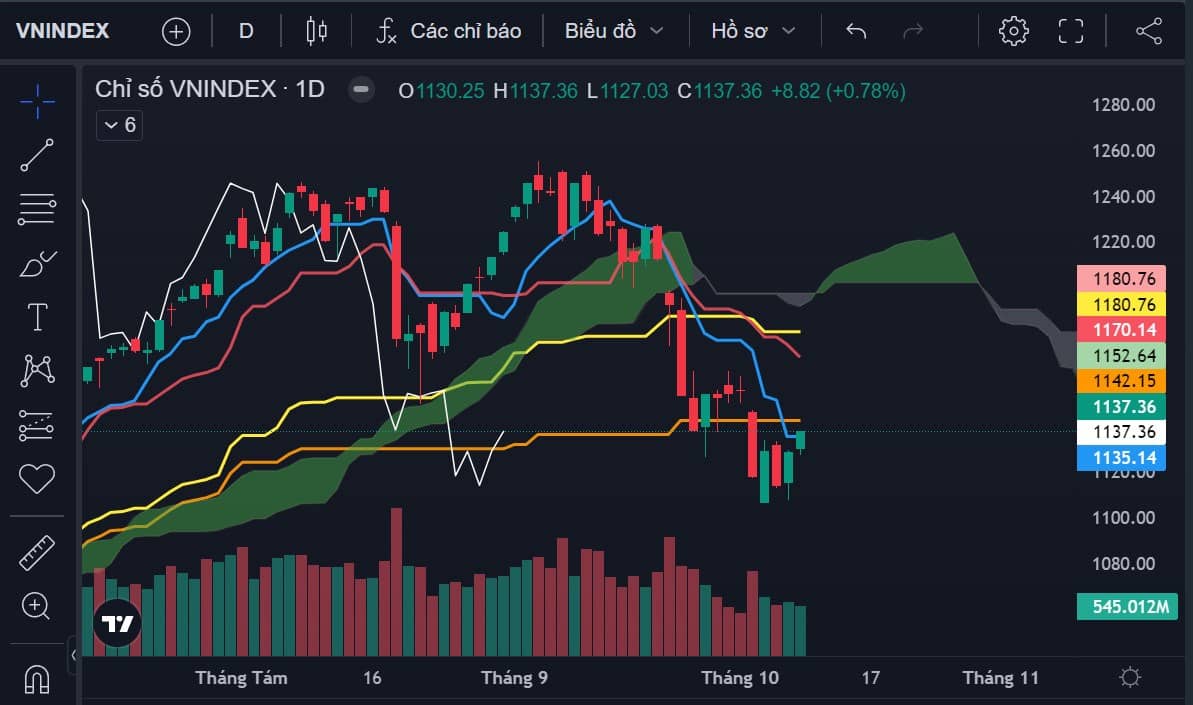Toggle the magnet snap mode

[x=37, y=678]
